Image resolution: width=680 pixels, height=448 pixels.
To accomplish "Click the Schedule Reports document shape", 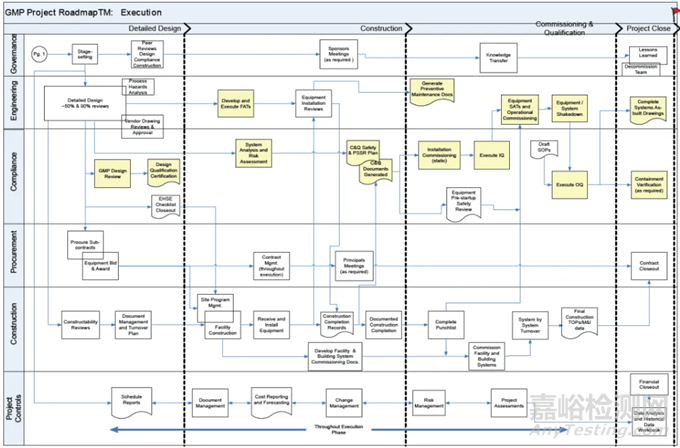I will [137, 400].
